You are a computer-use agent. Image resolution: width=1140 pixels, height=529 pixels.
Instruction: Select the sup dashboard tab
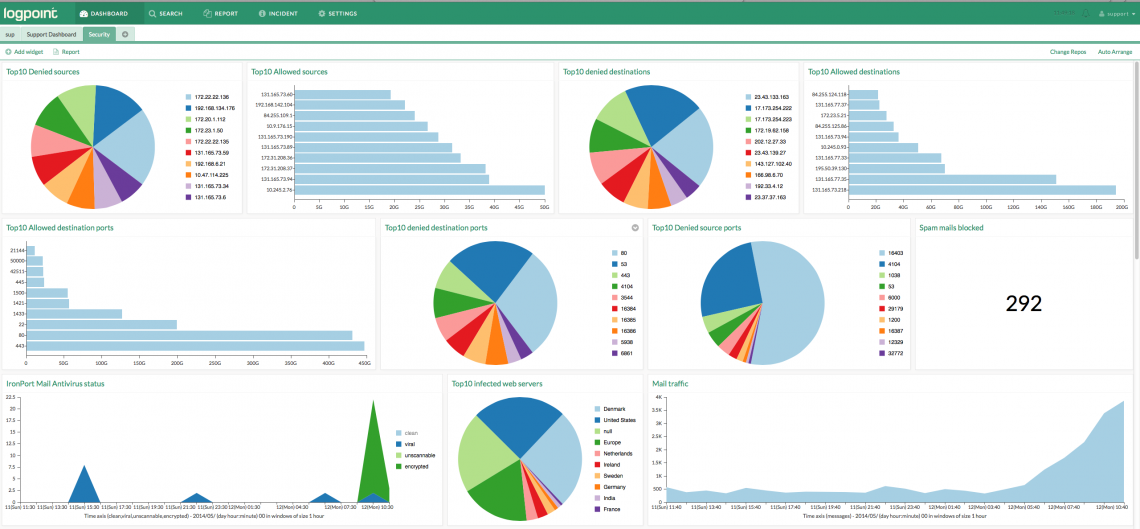pyautogui.click(x=10, y=34)
